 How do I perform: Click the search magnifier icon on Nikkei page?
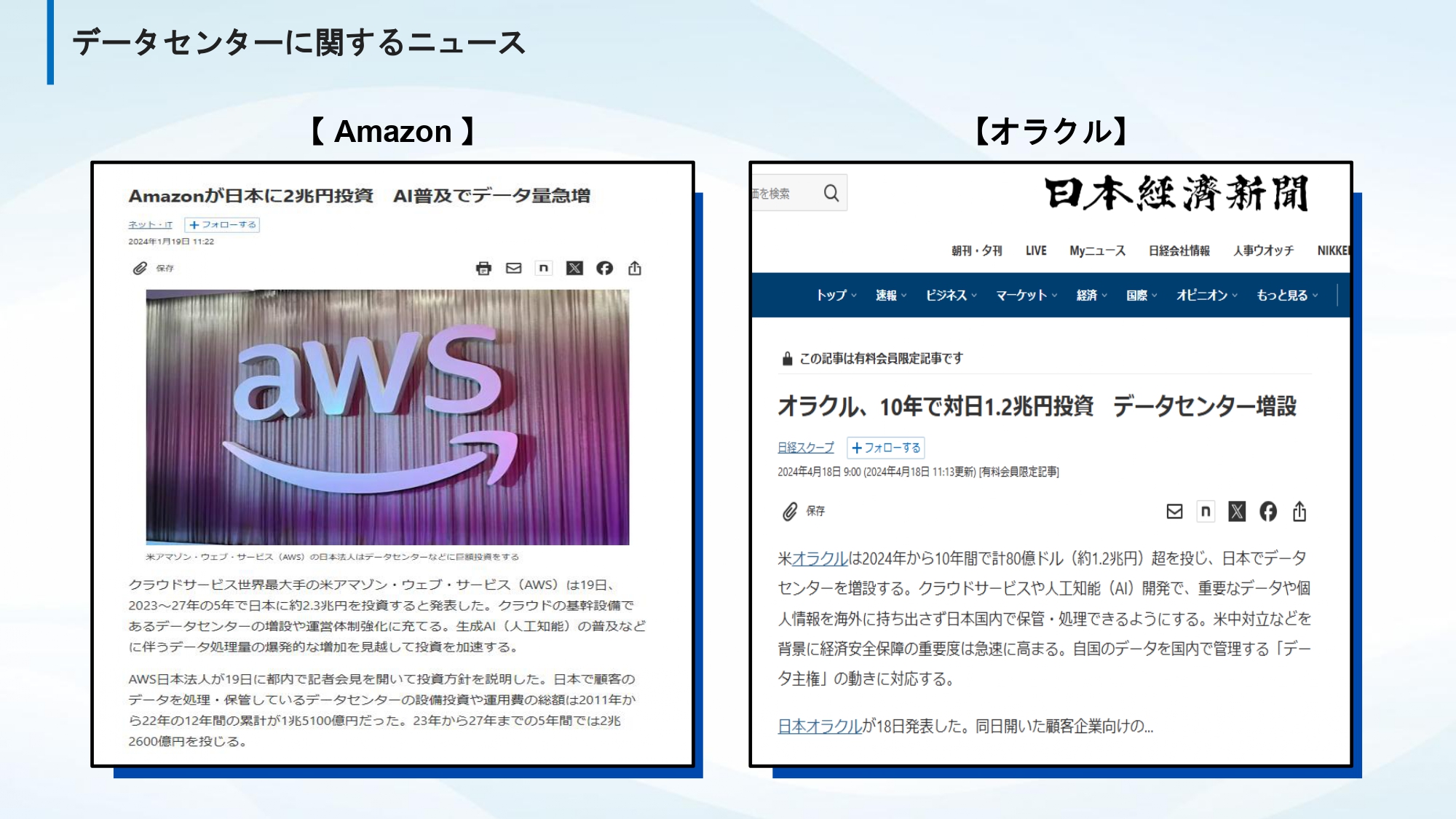[831, 193]
